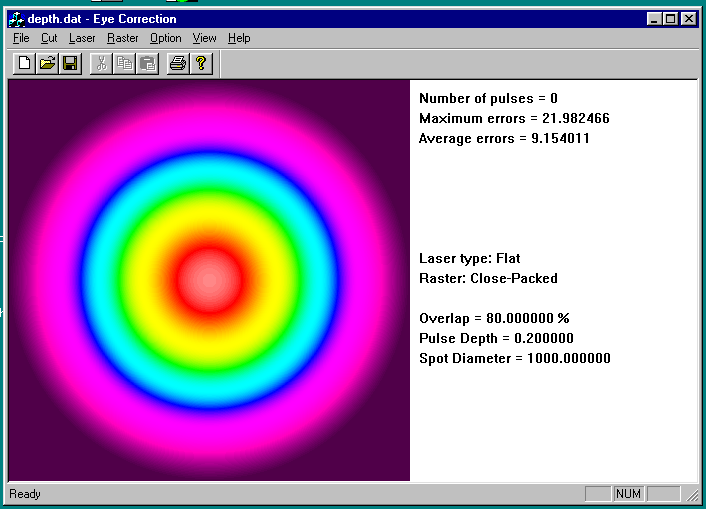Click the 'Raster: Close-Packed' text
This screenshot has height=509, width=706.
(x=488, y=278)
